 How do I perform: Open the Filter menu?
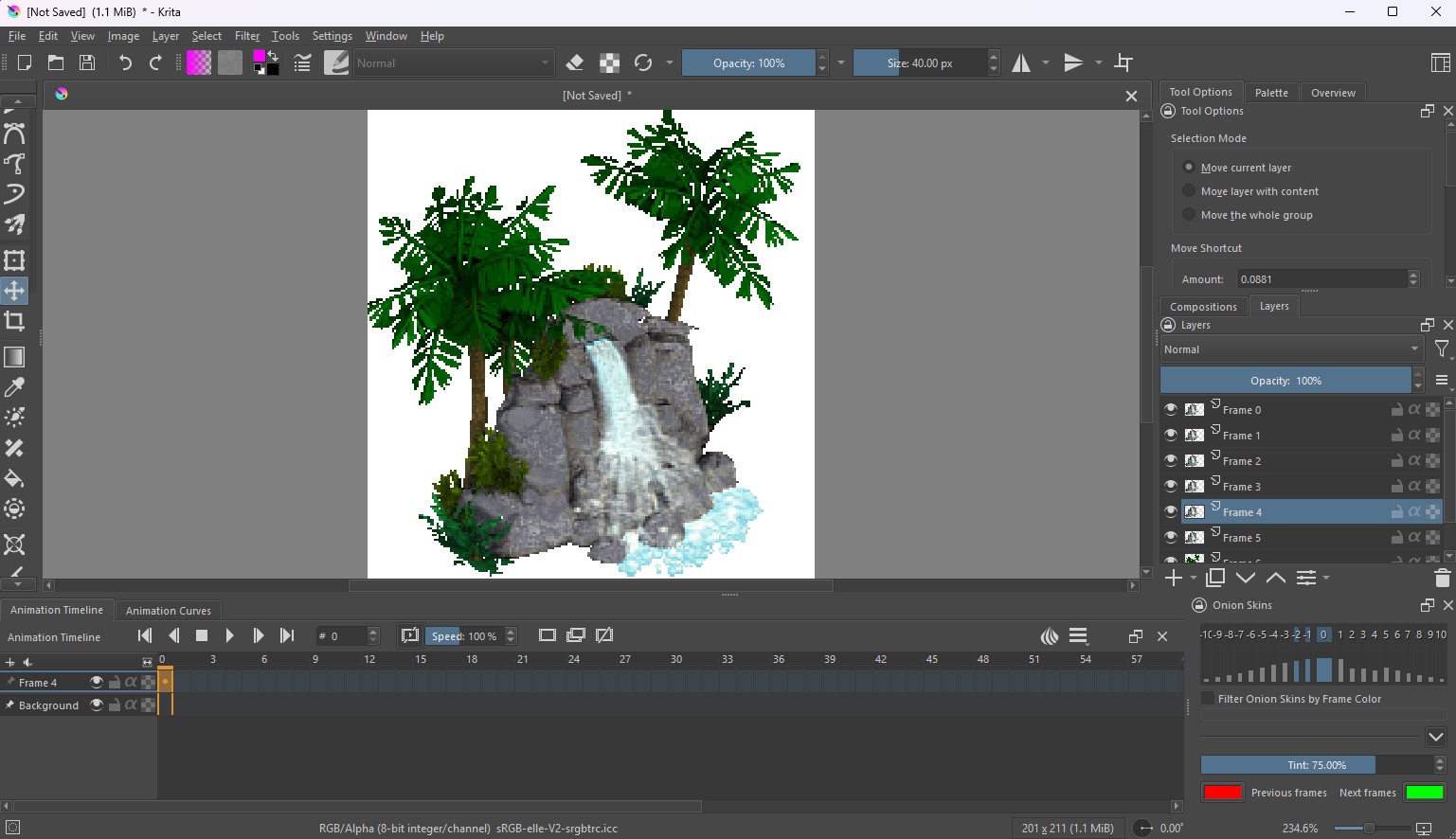(246, 36)
